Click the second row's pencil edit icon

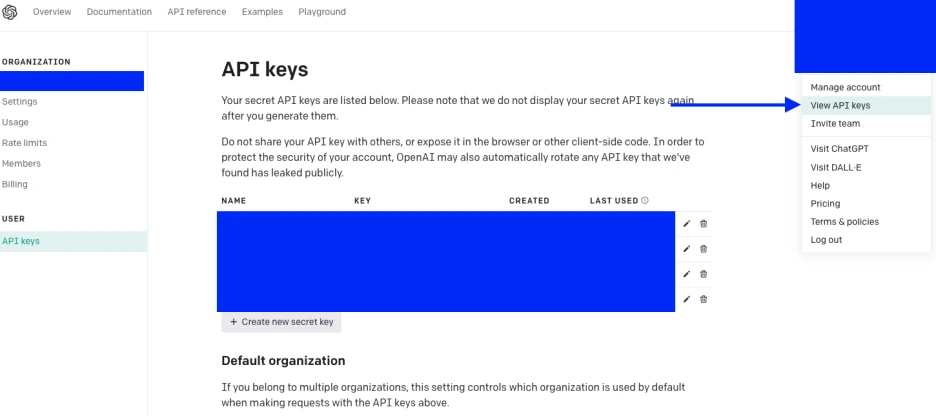click(x=686, y=249)
